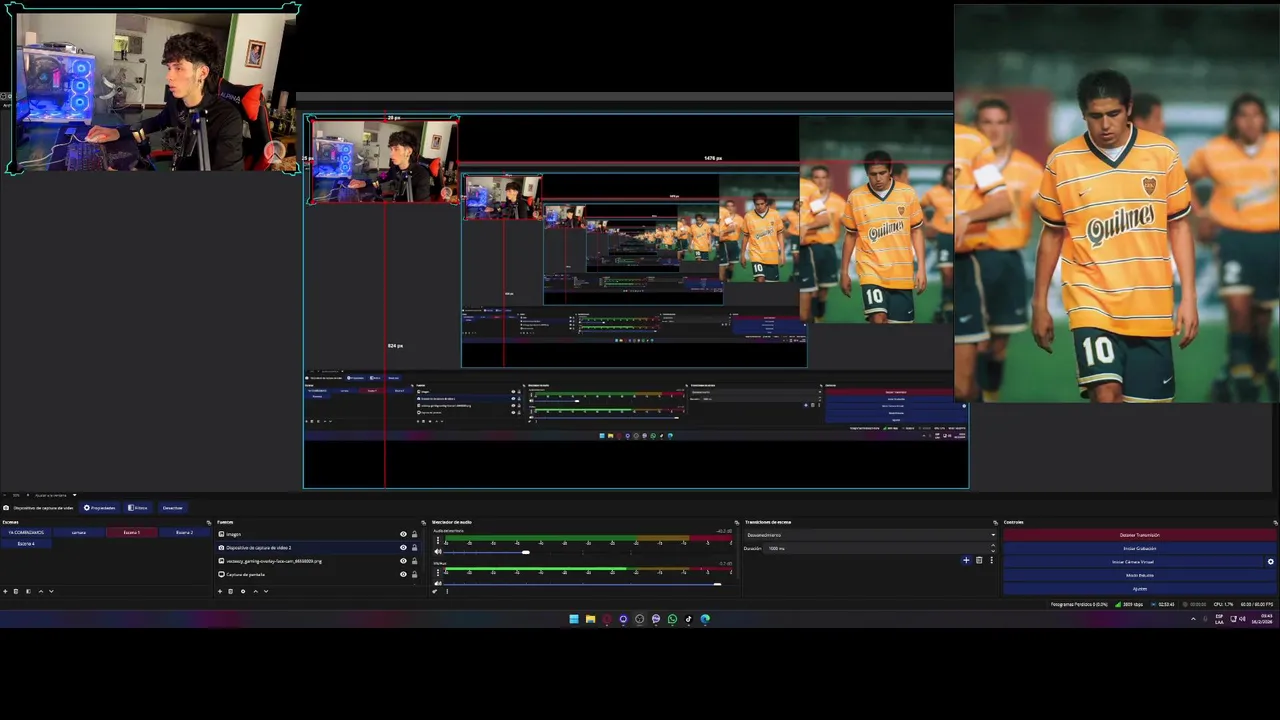
Task: Pop out the Escenas dock
Action: click(209, 522)
